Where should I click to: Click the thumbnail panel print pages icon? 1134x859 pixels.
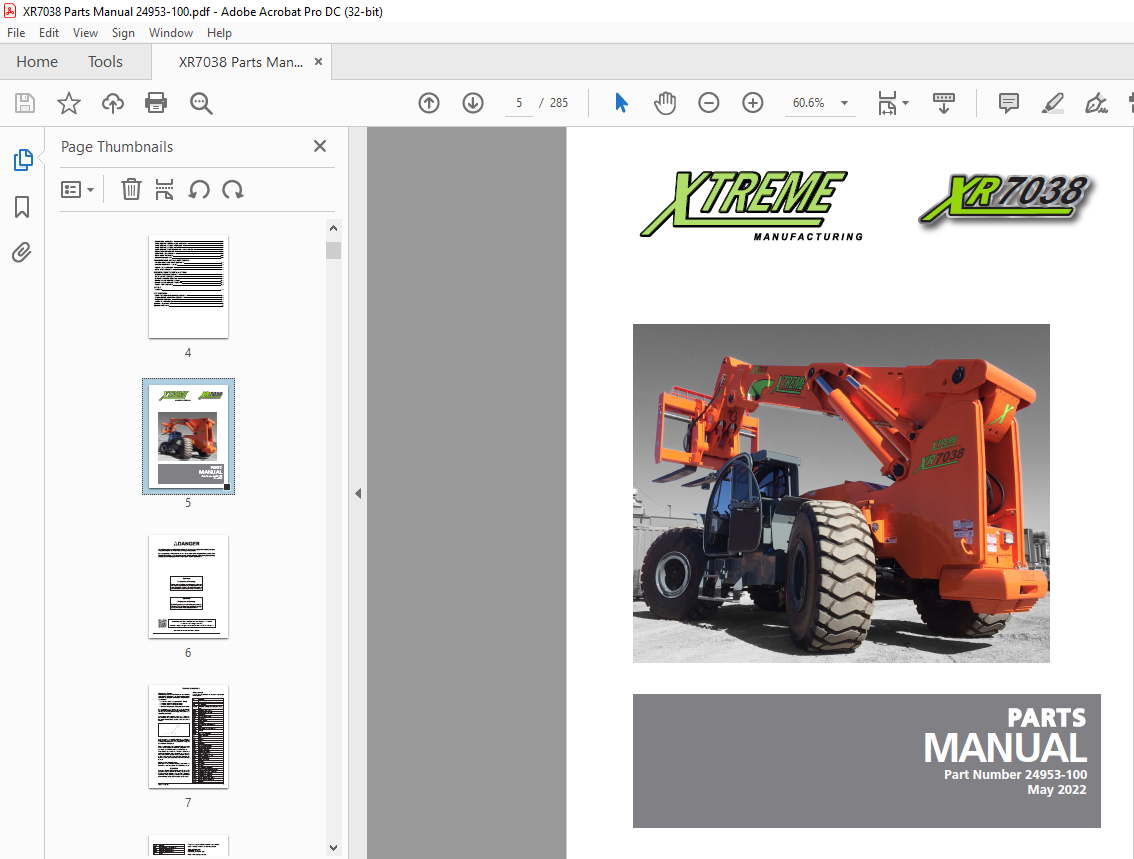[164, 189]
